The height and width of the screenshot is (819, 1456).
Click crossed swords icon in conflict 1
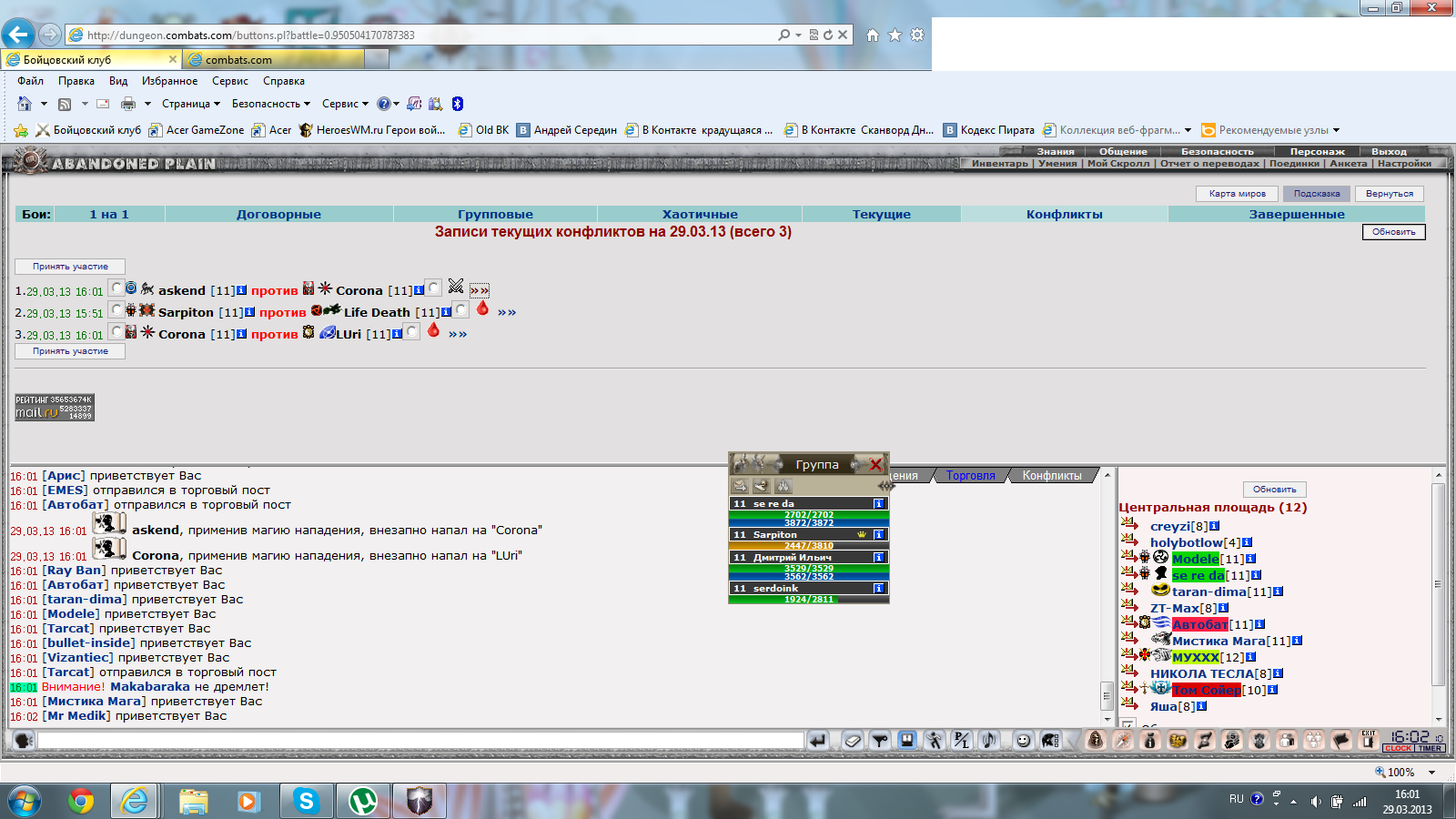(x=456, y=287)
